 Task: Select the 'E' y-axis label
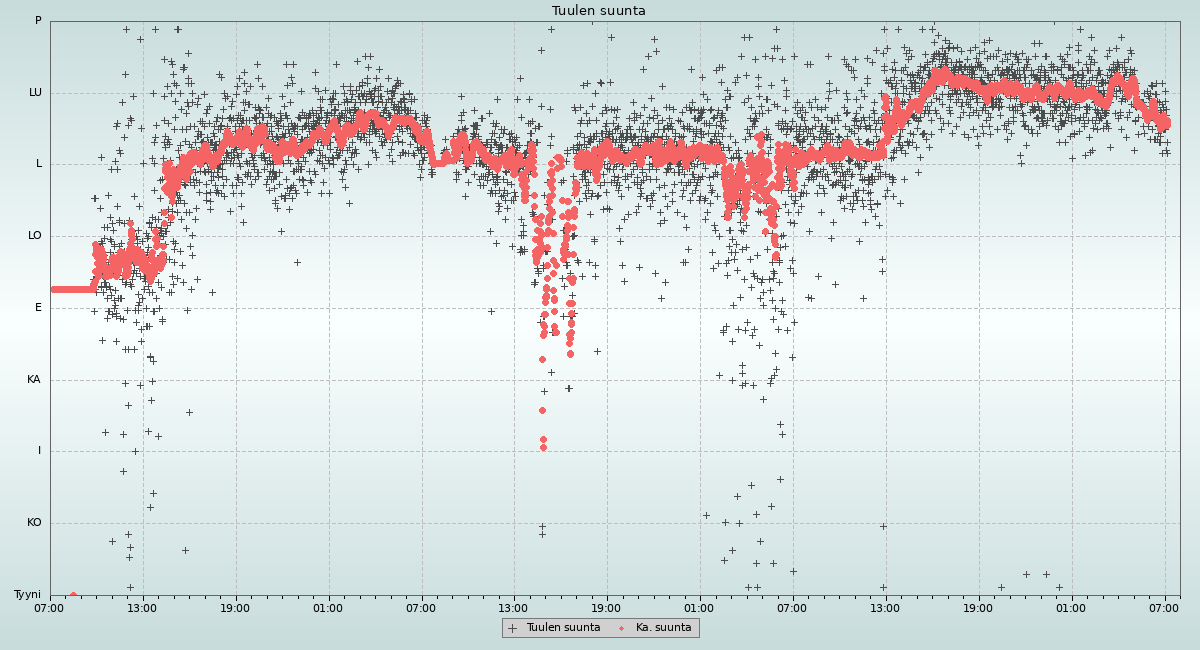[39, 308]
